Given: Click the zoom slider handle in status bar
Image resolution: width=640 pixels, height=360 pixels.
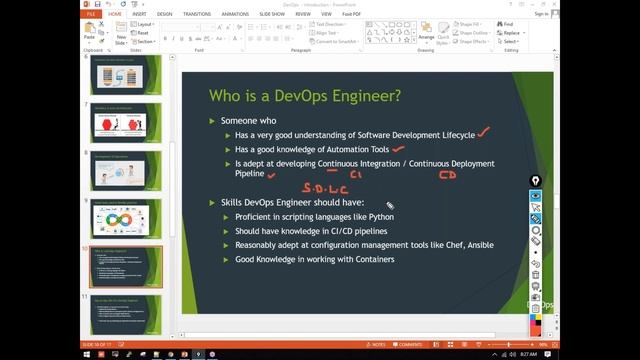Looking at the screenshot, I should click(x=509, y=344).
